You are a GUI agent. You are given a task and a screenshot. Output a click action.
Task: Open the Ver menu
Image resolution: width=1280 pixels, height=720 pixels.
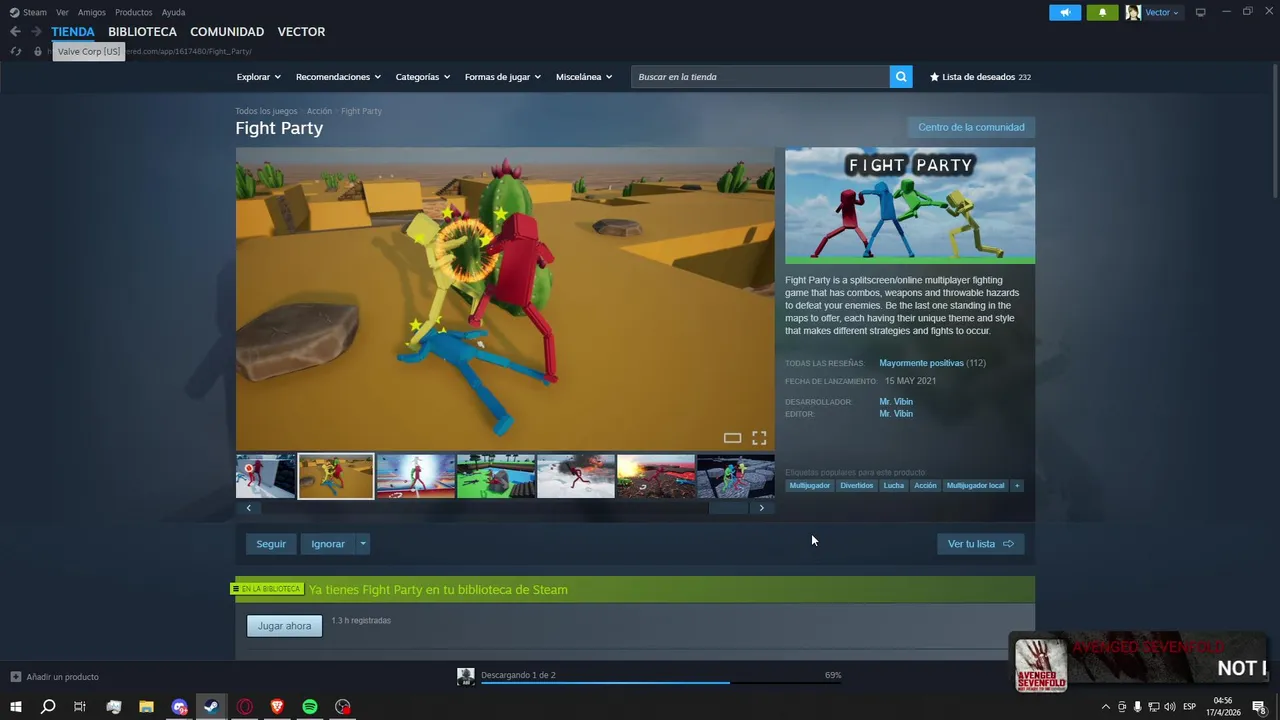tap(62, 12)
